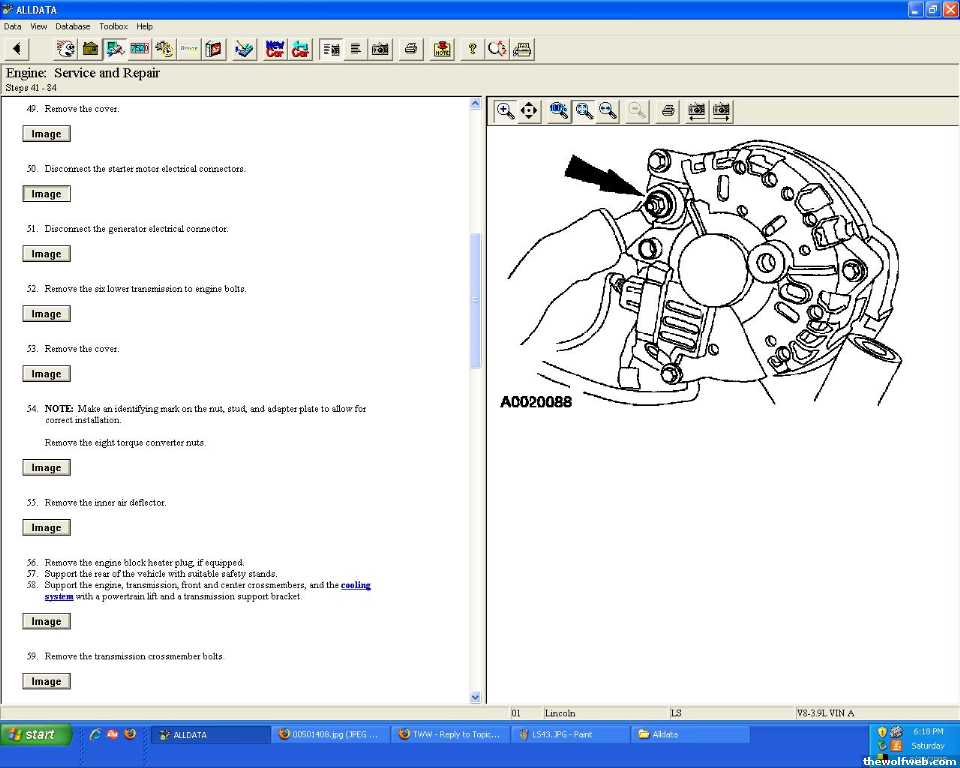This screenshot has height=768, width=960.
Task: Click the Windows Start button
Action: [x=37, y=734]
